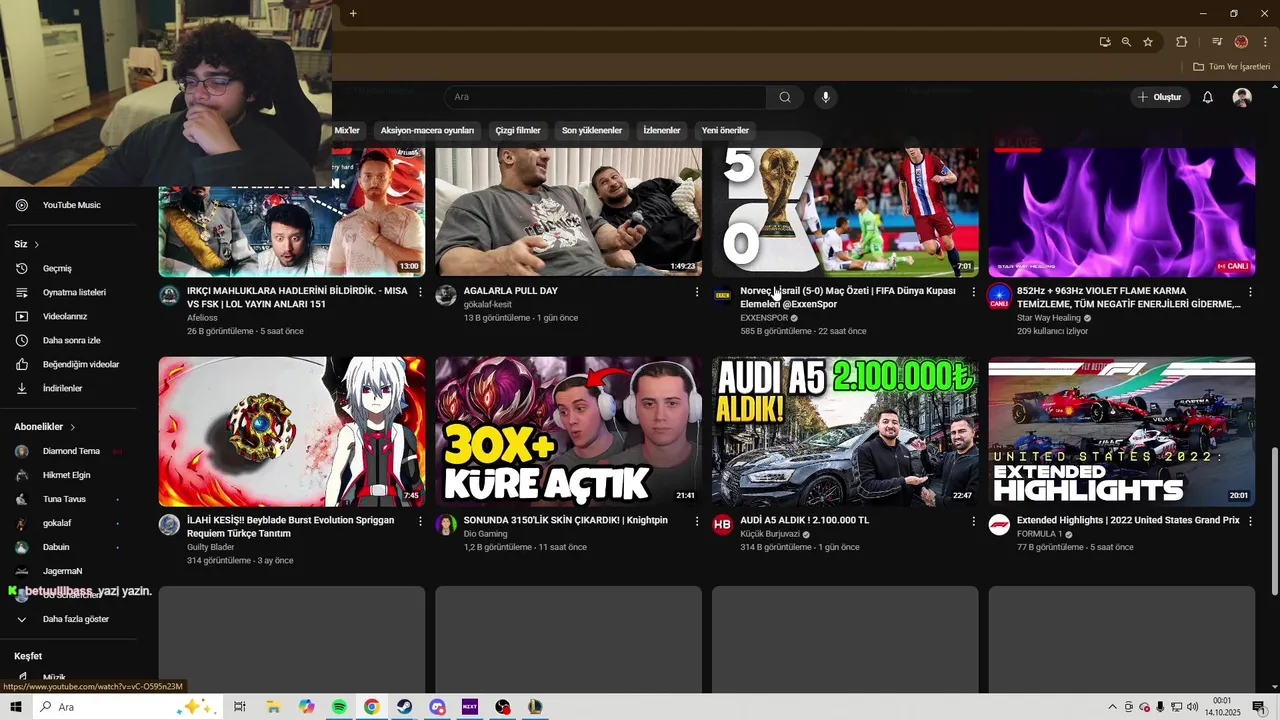Image resolution: width=1280 pixels, height=720 pixels.
Task: Select the Mix'ler filter chip
Action: (347, 130)
